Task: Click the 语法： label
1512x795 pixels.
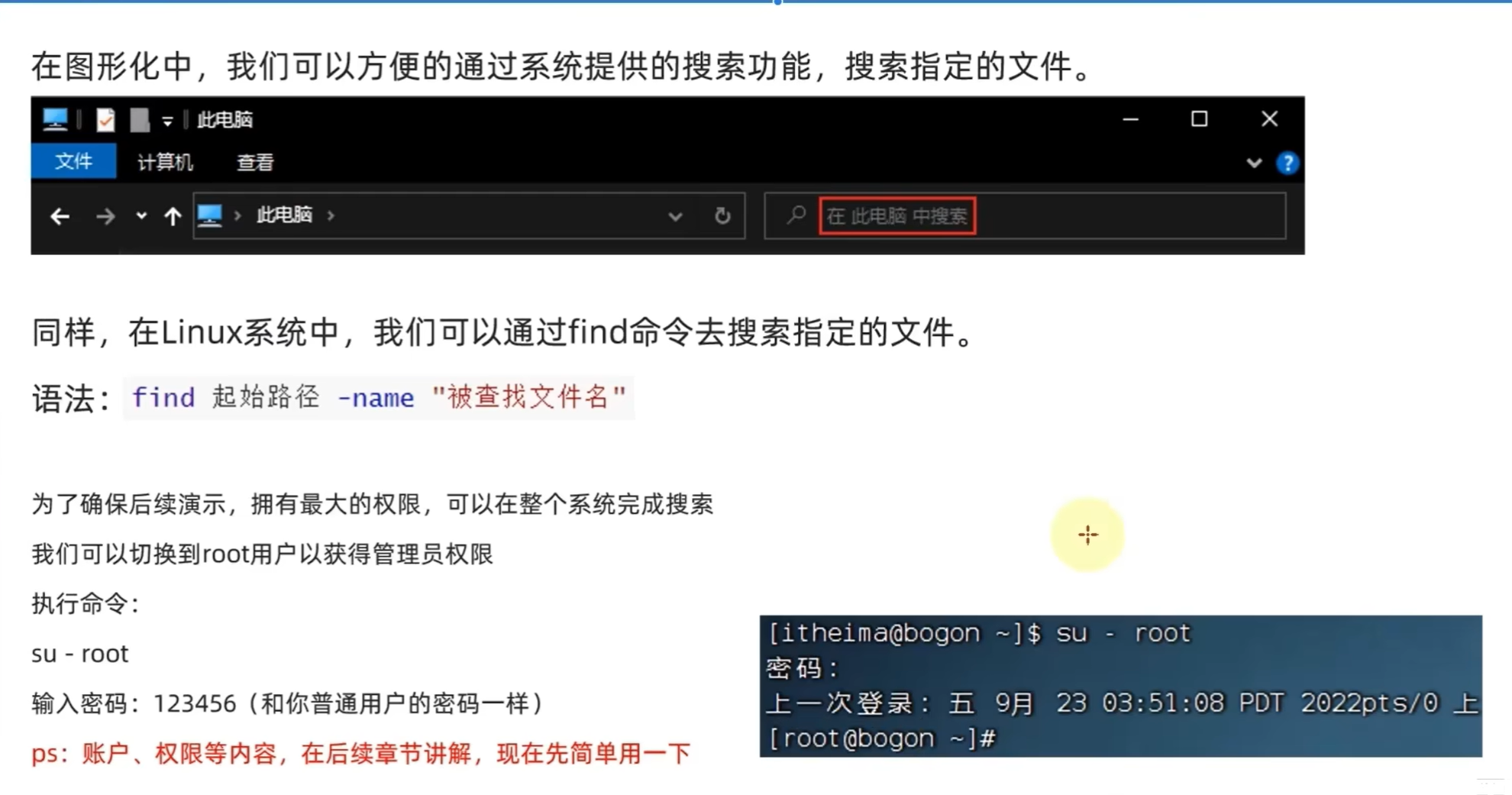Action: (72, 399)
